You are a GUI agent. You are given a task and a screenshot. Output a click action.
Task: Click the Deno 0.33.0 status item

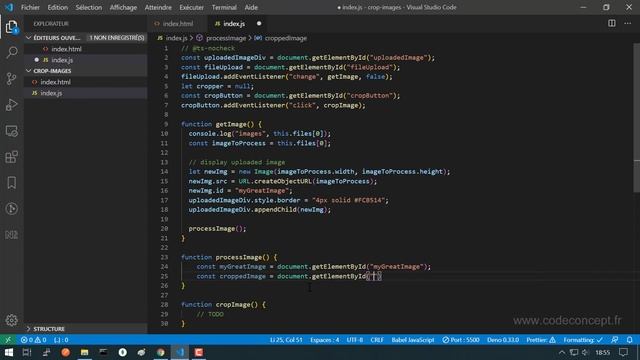point(503,340)
